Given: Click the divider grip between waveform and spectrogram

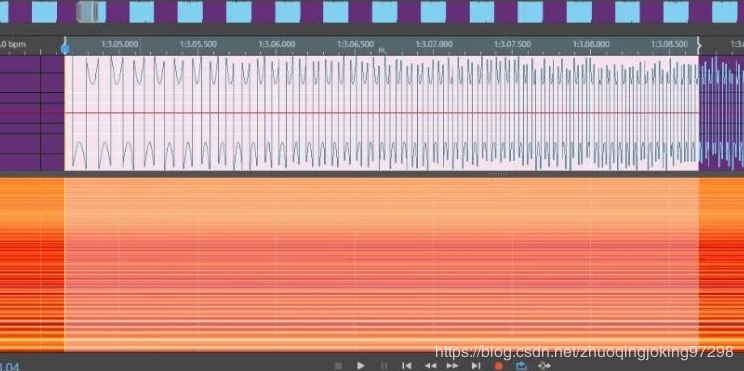Looking at the screenshot, I should tap(498, 174).
